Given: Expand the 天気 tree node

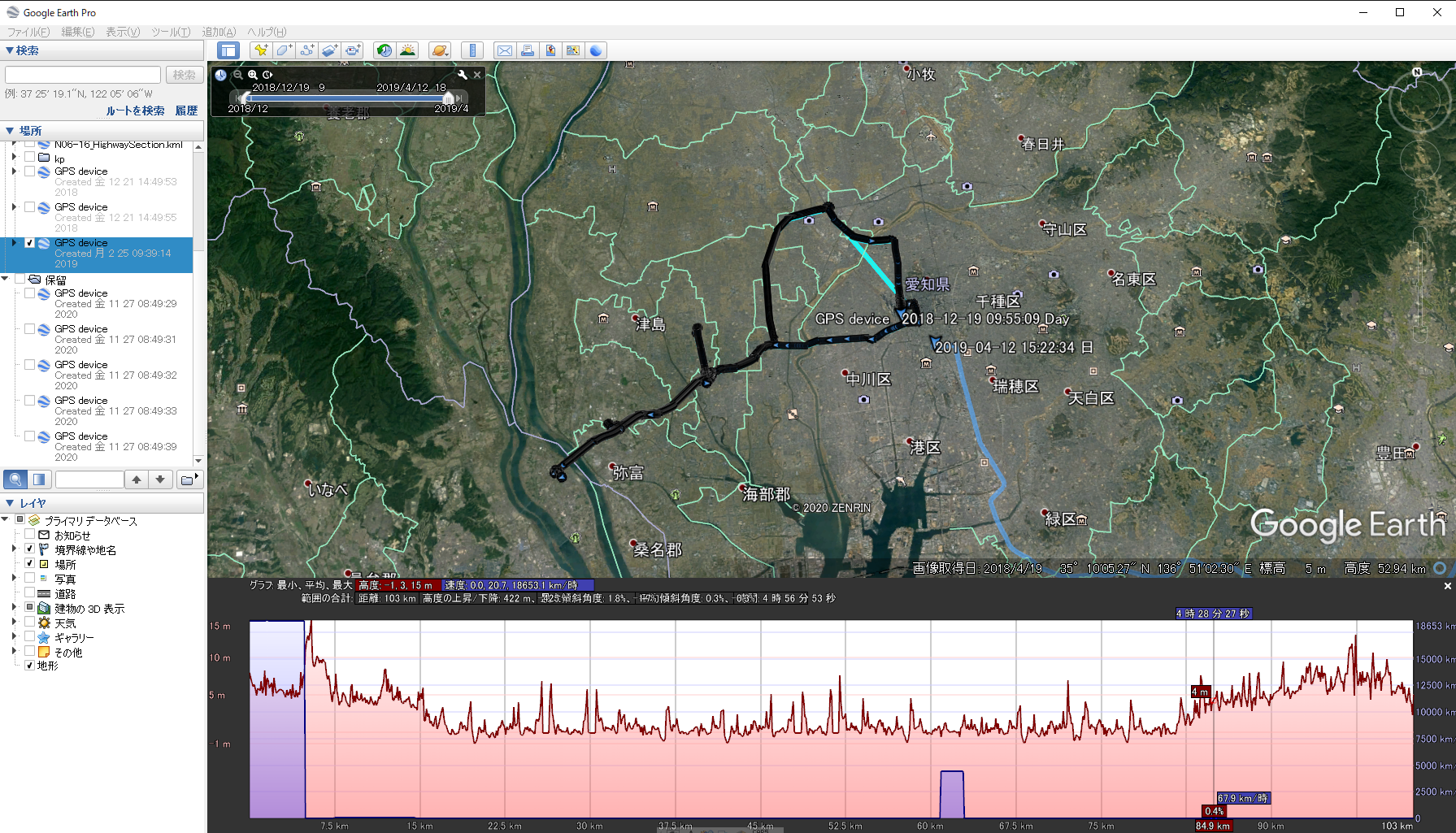Looking at the screenshot, I should [x=15, y=623].
